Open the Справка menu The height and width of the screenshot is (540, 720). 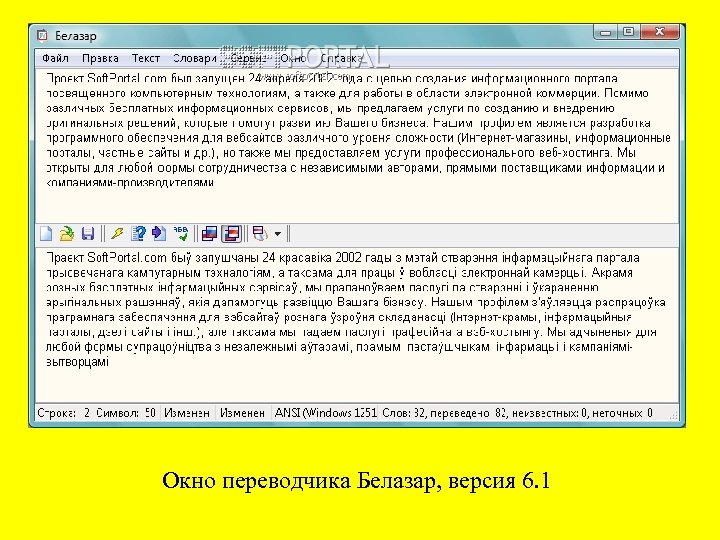pos(342,58)
